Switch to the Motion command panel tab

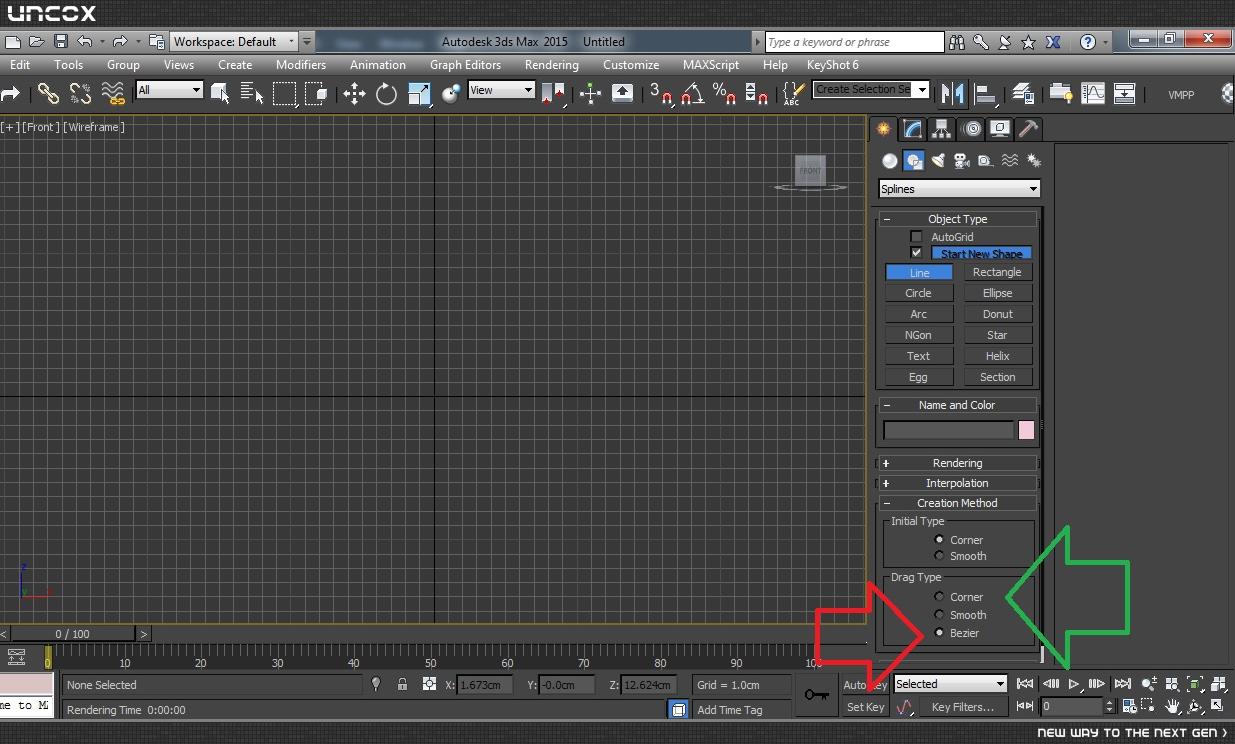[x=971, y=128]
